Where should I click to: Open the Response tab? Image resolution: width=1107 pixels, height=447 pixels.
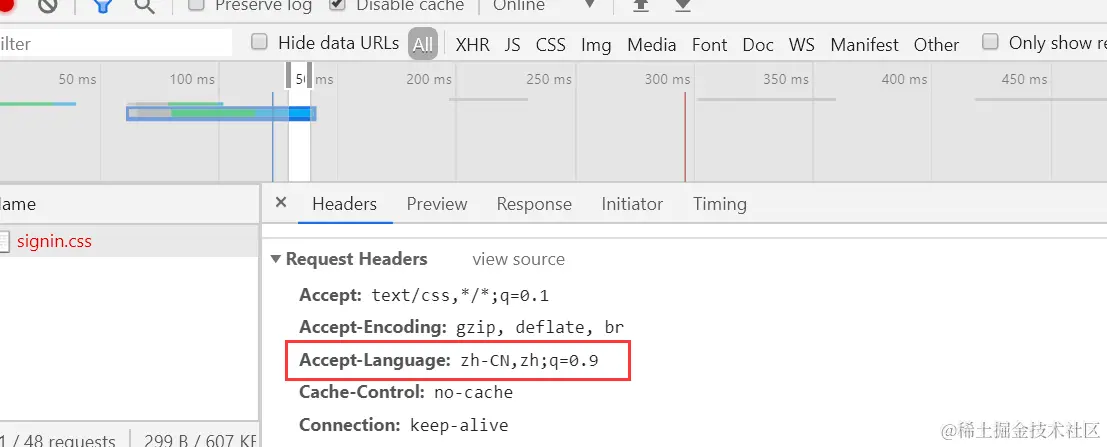pos(534,204)
